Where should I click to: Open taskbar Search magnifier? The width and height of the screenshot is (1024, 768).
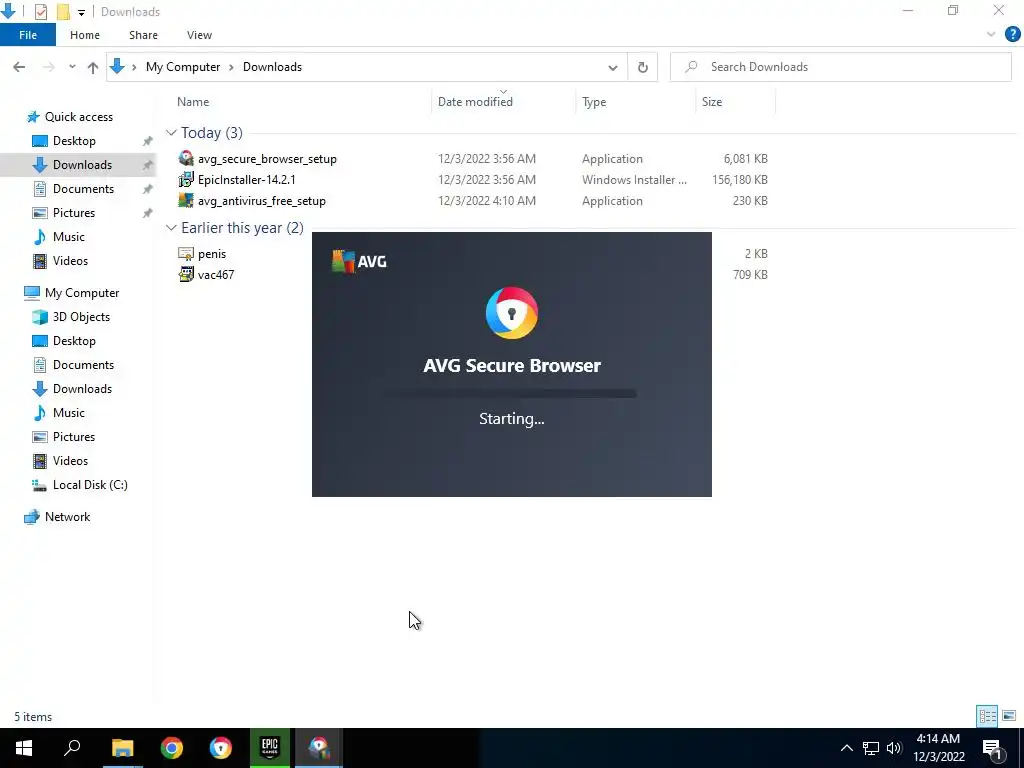(x=72, y=748)
